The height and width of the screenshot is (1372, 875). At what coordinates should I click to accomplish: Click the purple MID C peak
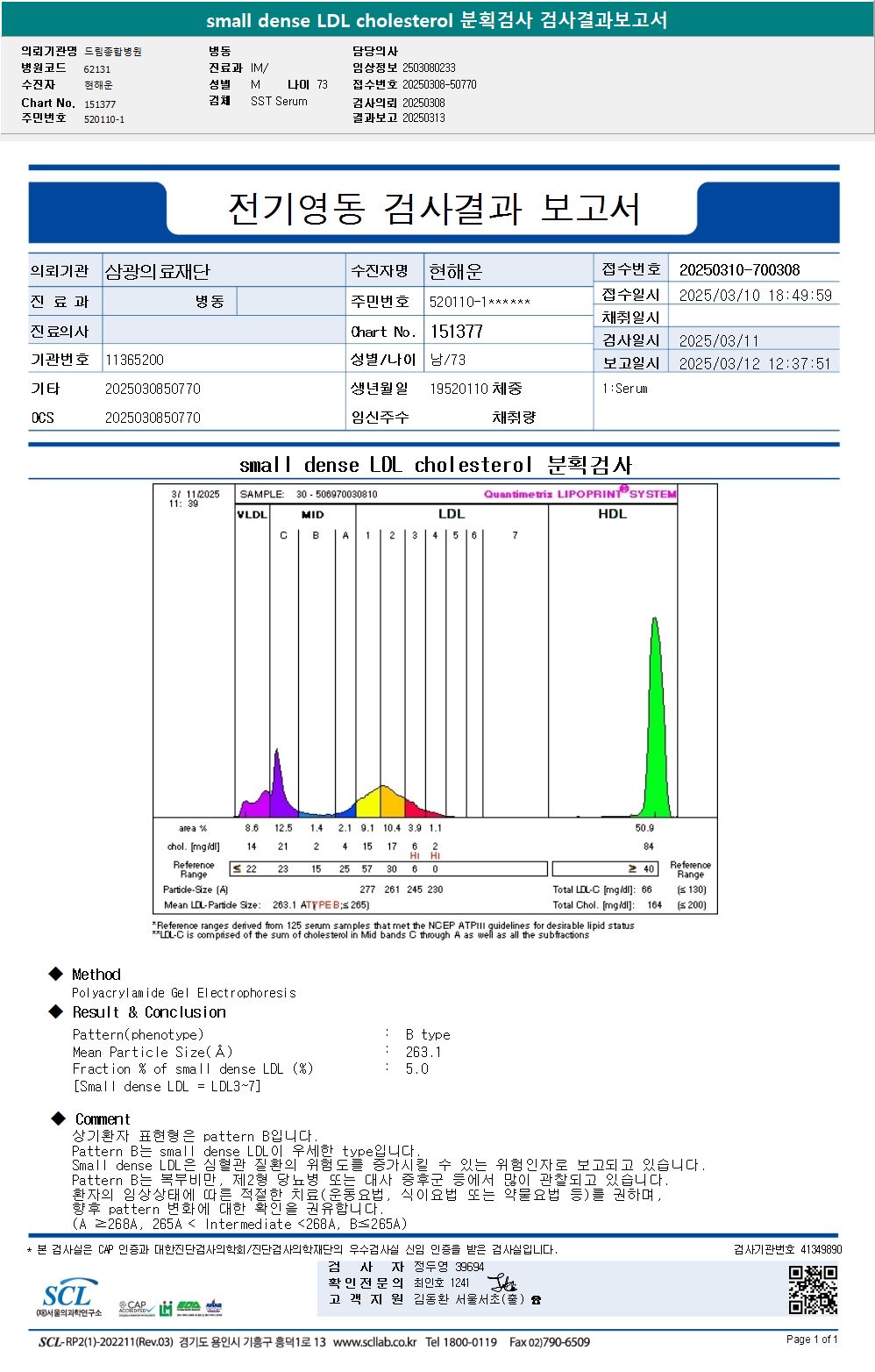pyautogui.click(x=278, y=783)
